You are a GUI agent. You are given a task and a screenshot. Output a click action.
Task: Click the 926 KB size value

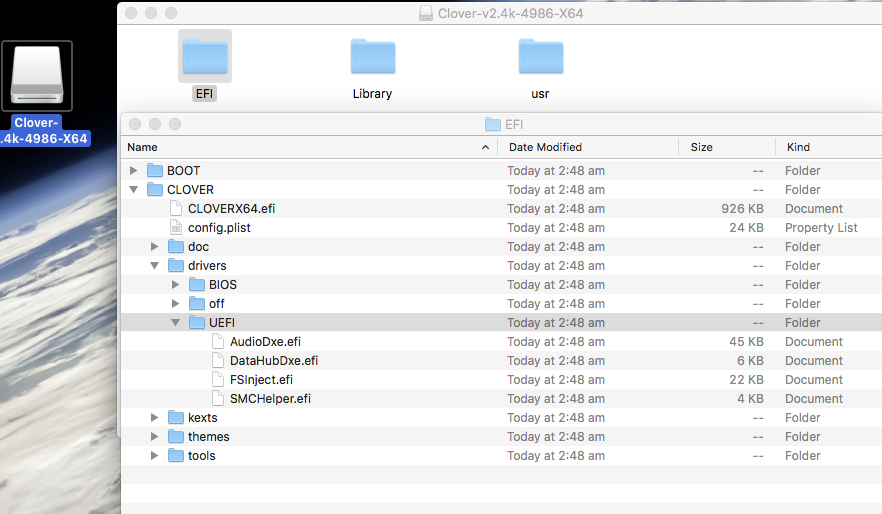click(742, 209)
